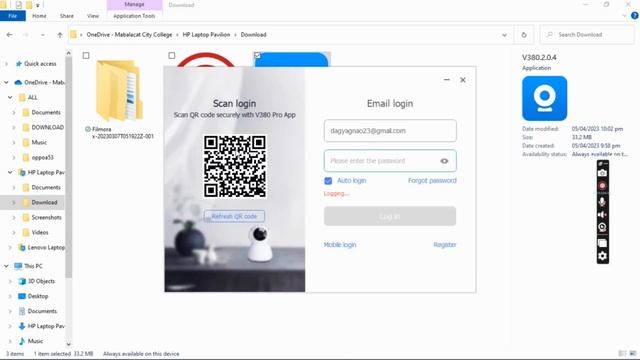Collapse the ALL folder node
Image resolution: width=640 pixels, height=360 pixels.
(10, 98)
